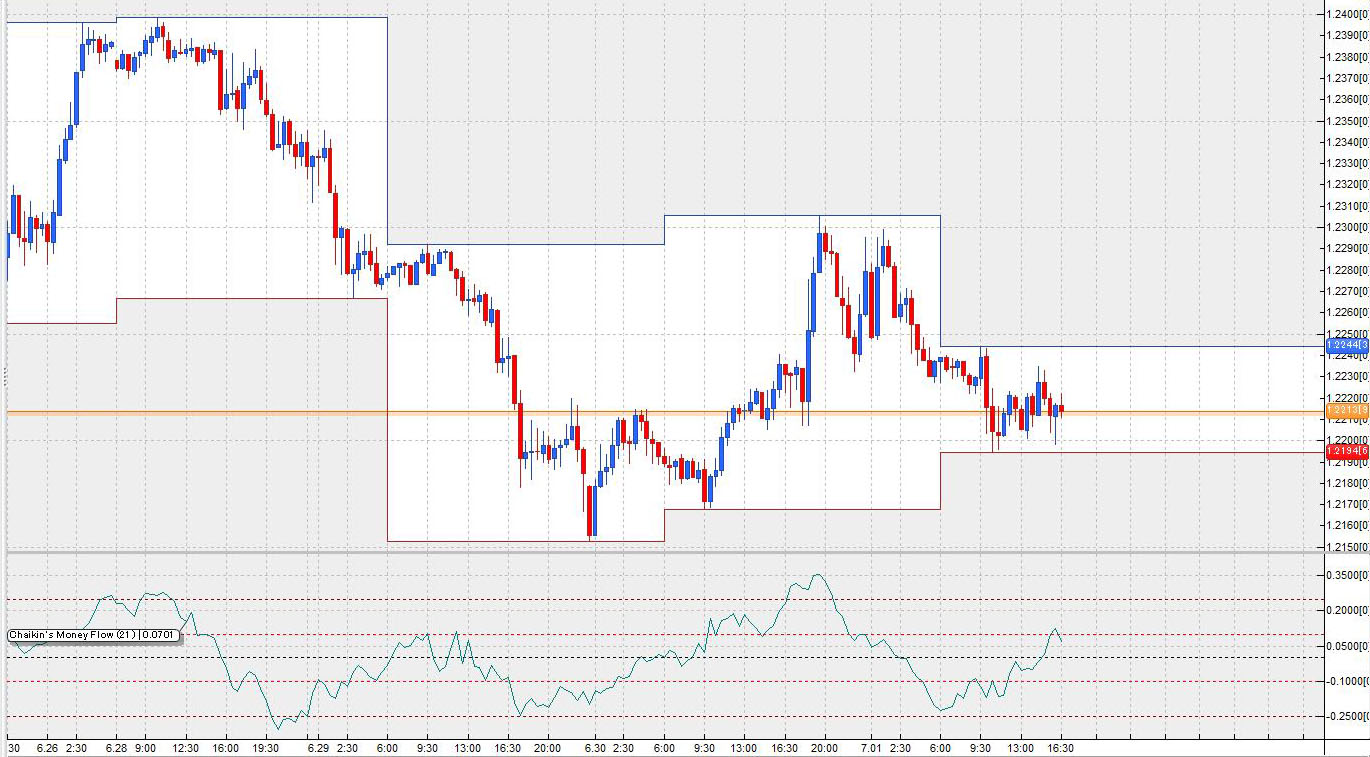1370x757 pixels.
Task: Click the 1.2170 price axis label
Action: [x=1348, y=504]
